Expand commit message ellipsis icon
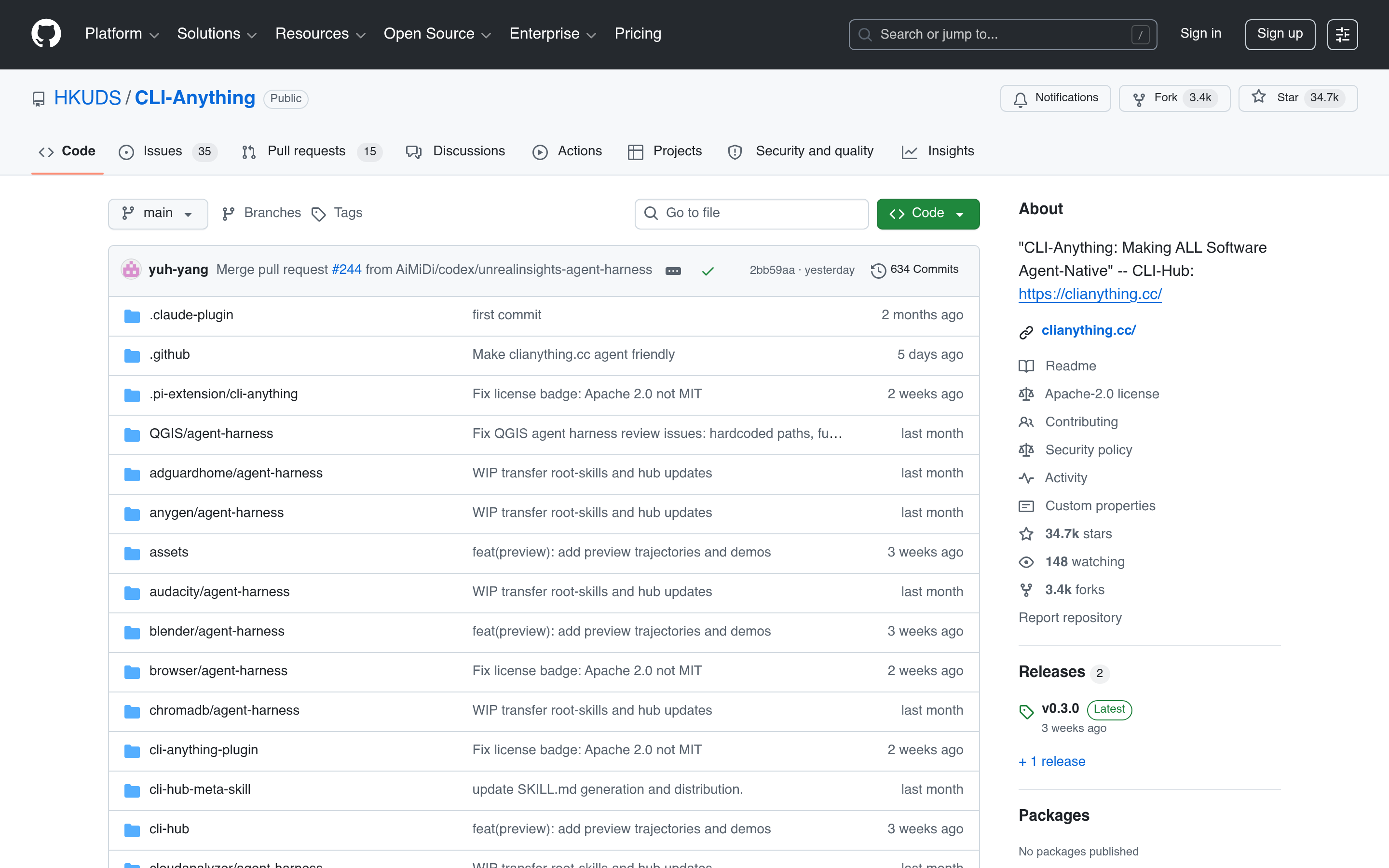1389x868 pixels. [673, 271]
